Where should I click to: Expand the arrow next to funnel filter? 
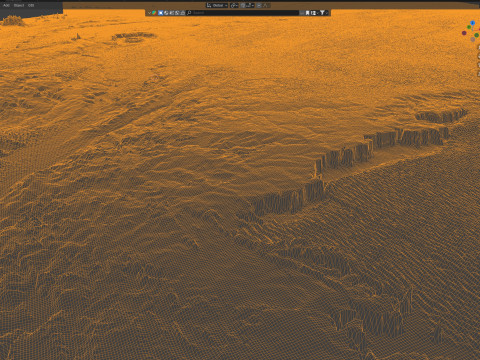click(327, 13)
